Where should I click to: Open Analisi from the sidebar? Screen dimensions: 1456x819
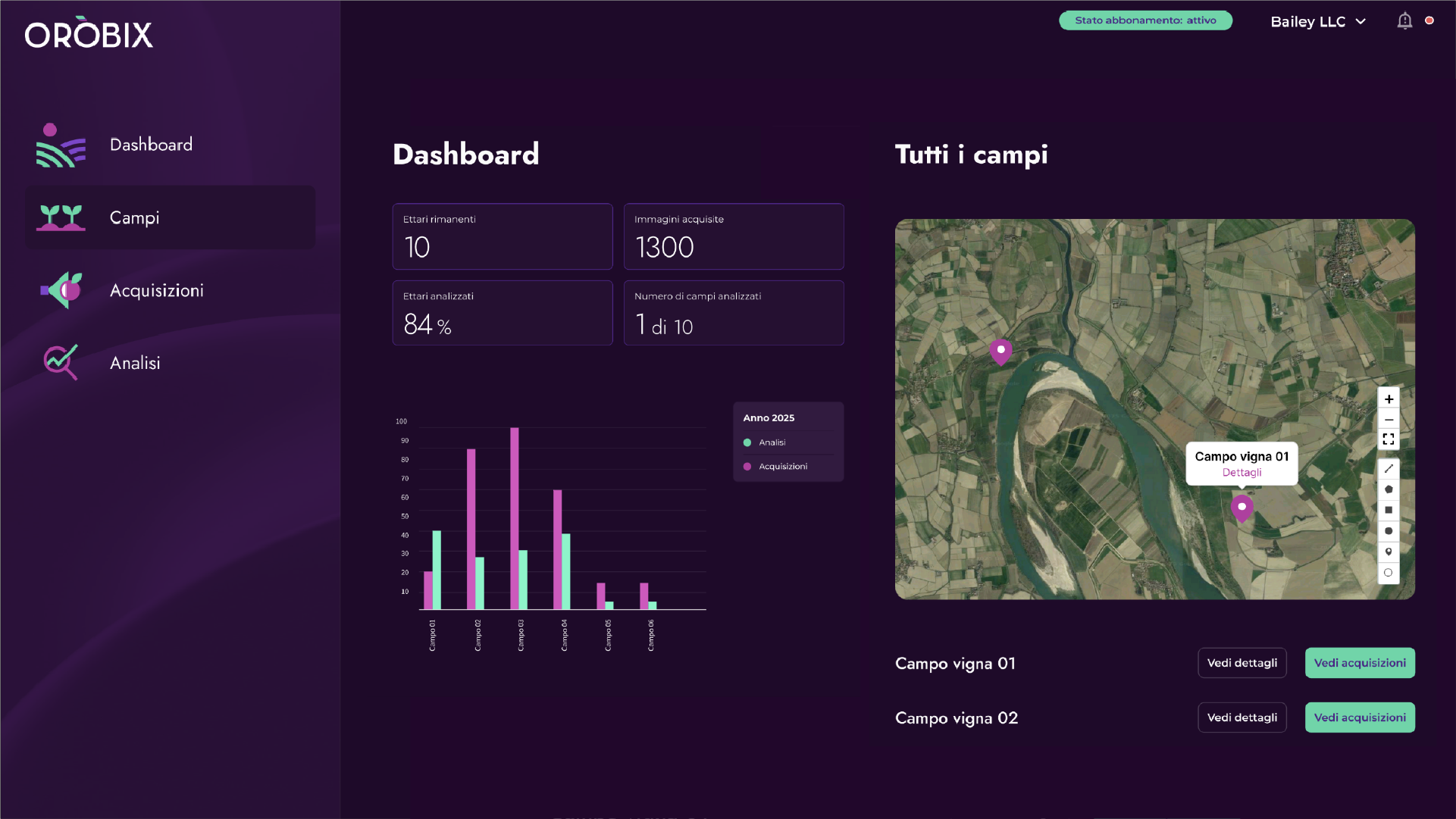[x=135, y=364]
